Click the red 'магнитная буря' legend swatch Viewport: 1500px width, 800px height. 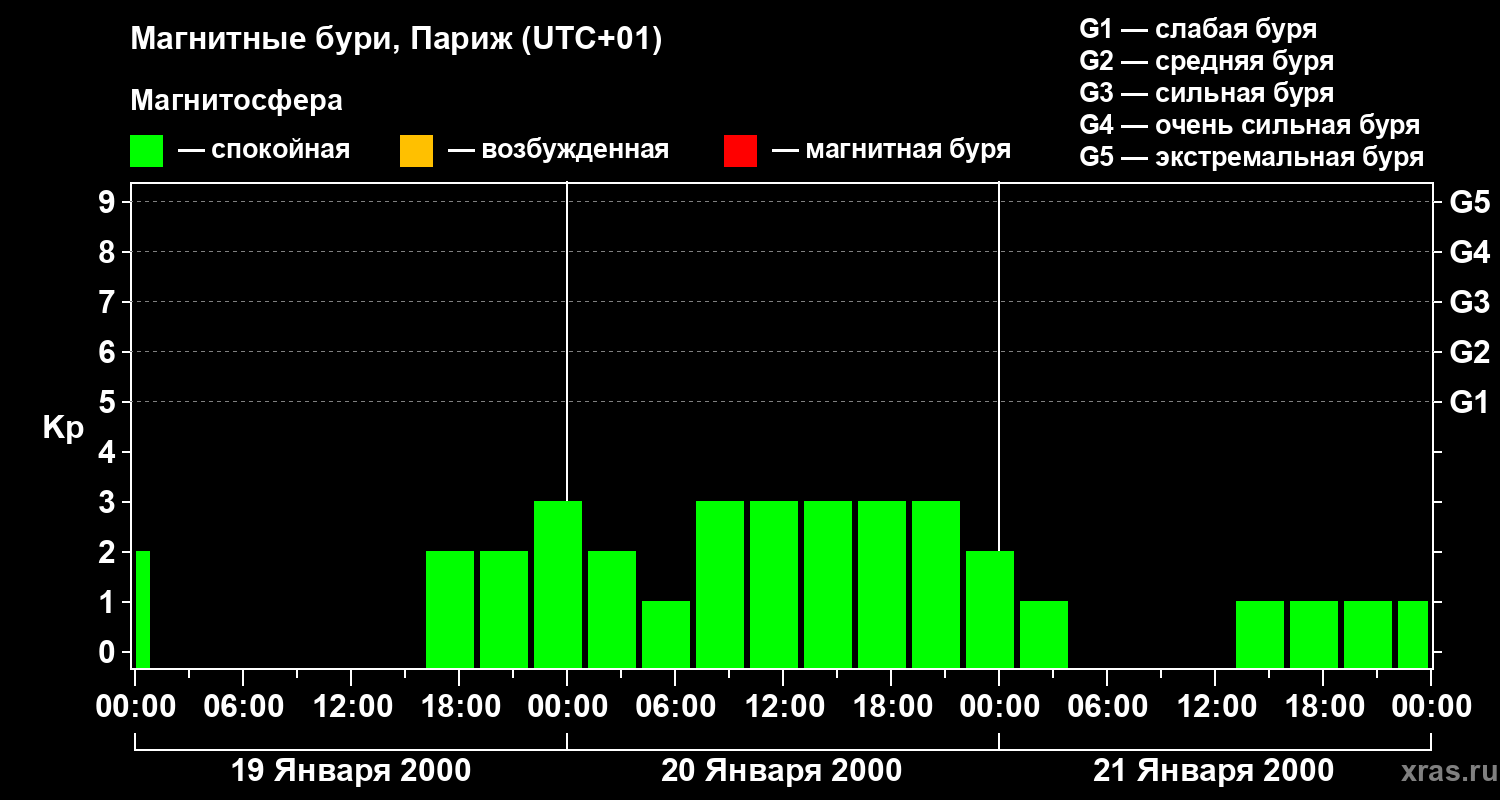click(x=740, y=151)
